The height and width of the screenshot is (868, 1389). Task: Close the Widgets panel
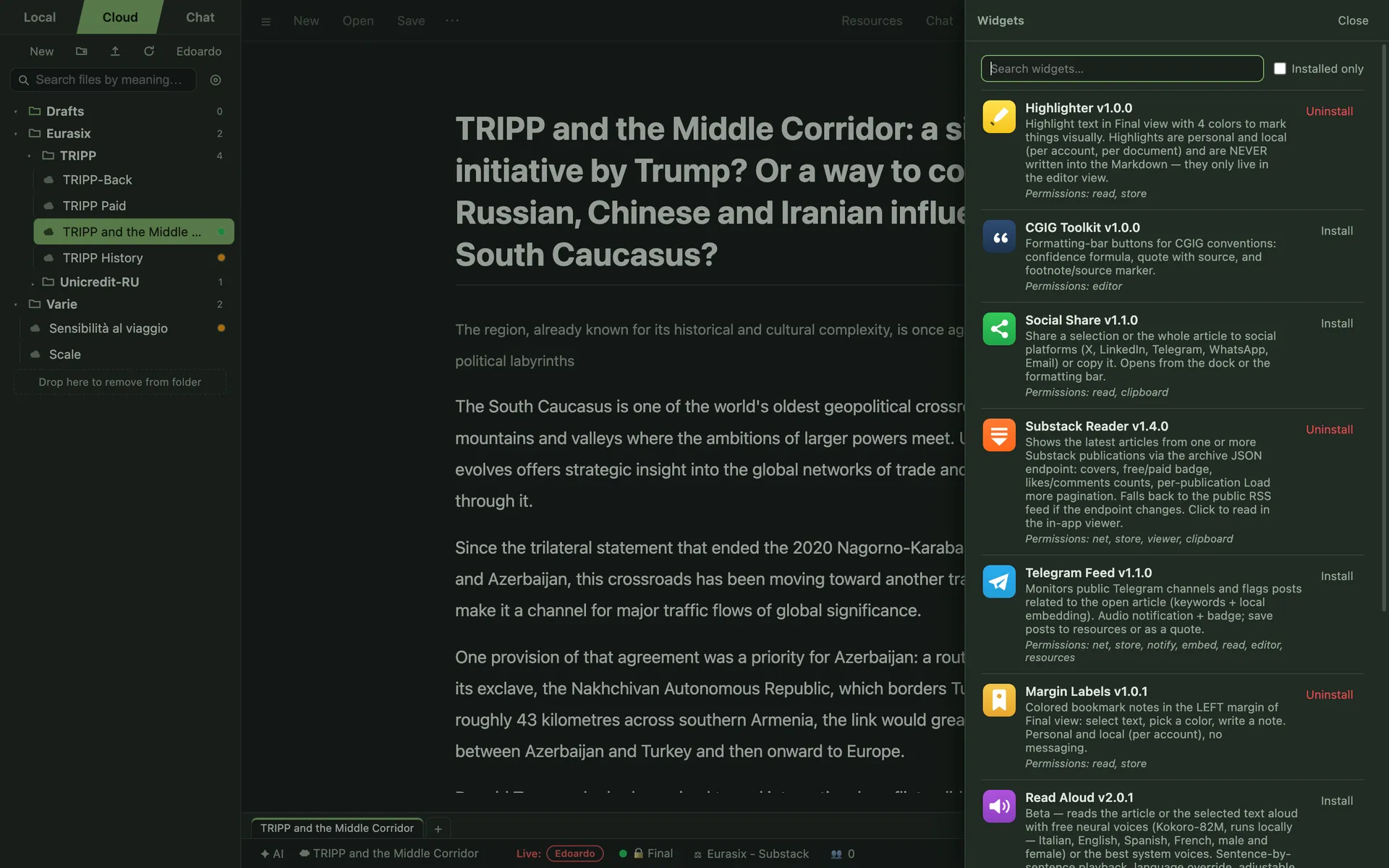pos(1352,20)
